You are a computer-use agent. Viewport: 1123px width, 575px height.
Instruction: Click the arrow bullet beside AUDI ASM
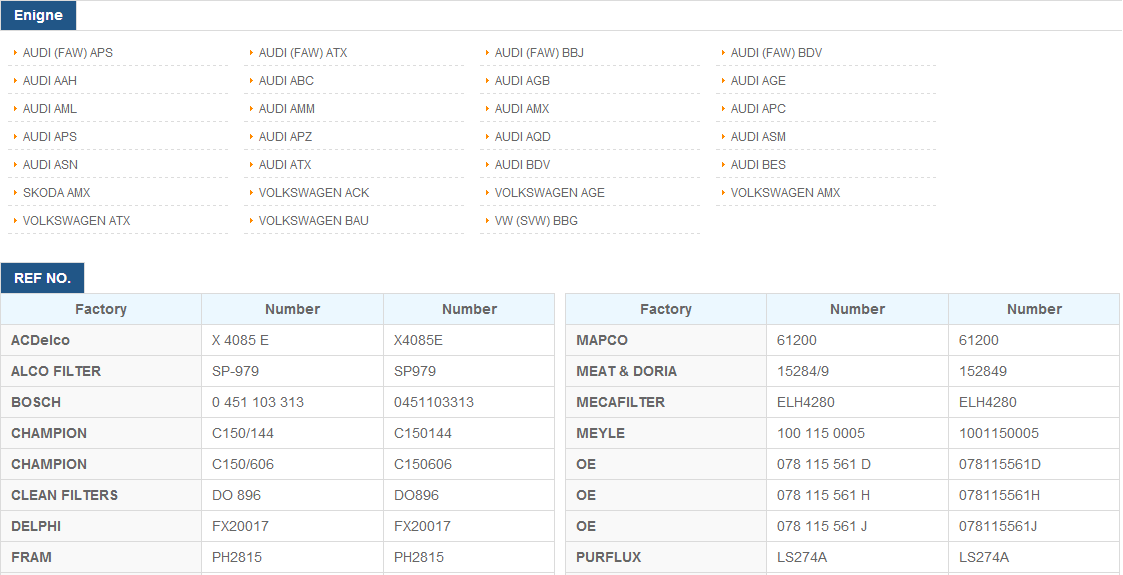pos(723,136)
